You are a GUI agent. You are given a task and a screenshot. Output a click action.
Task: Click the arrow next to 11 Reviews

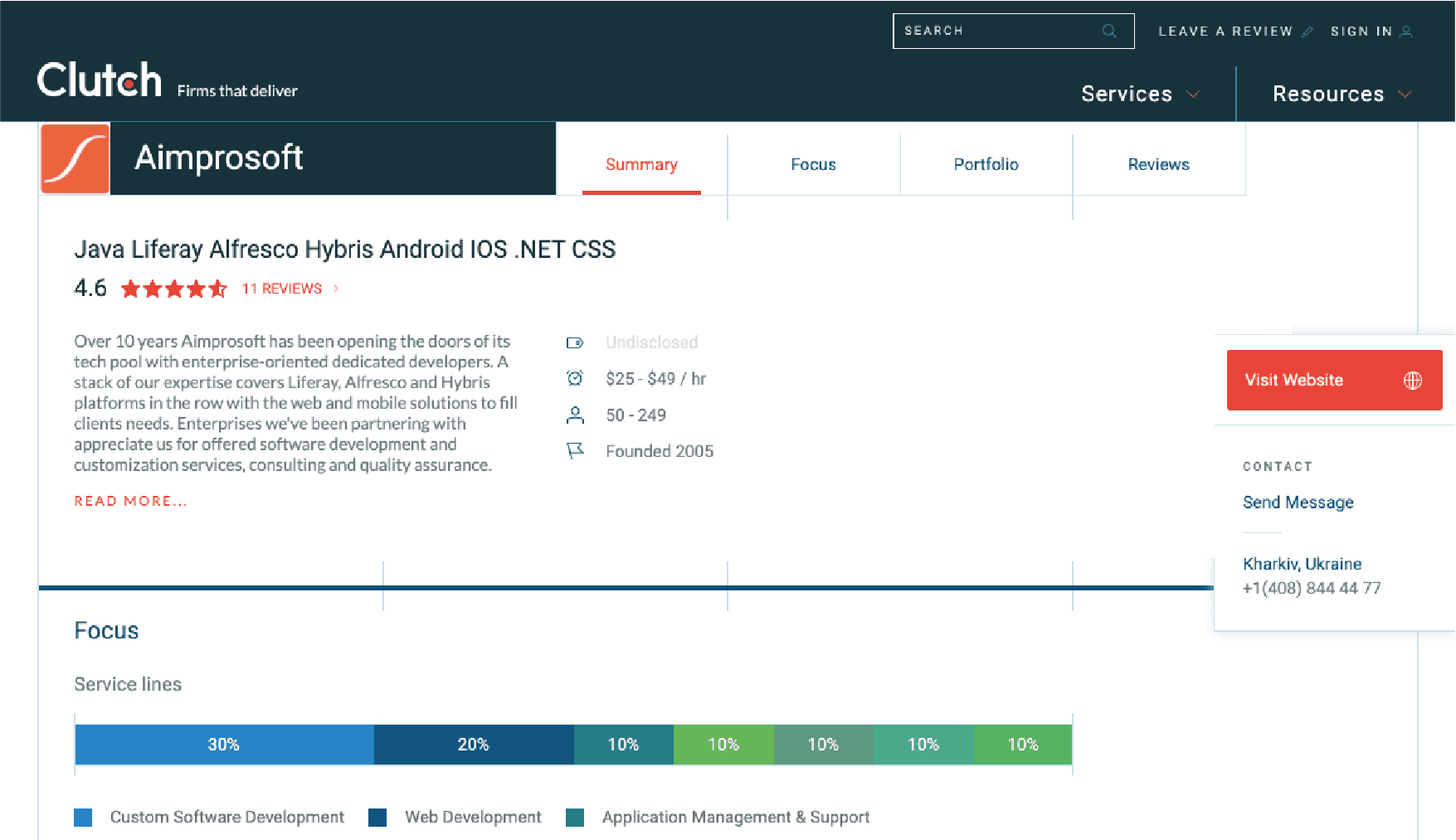pyautogui.click(x=336, y=289)
